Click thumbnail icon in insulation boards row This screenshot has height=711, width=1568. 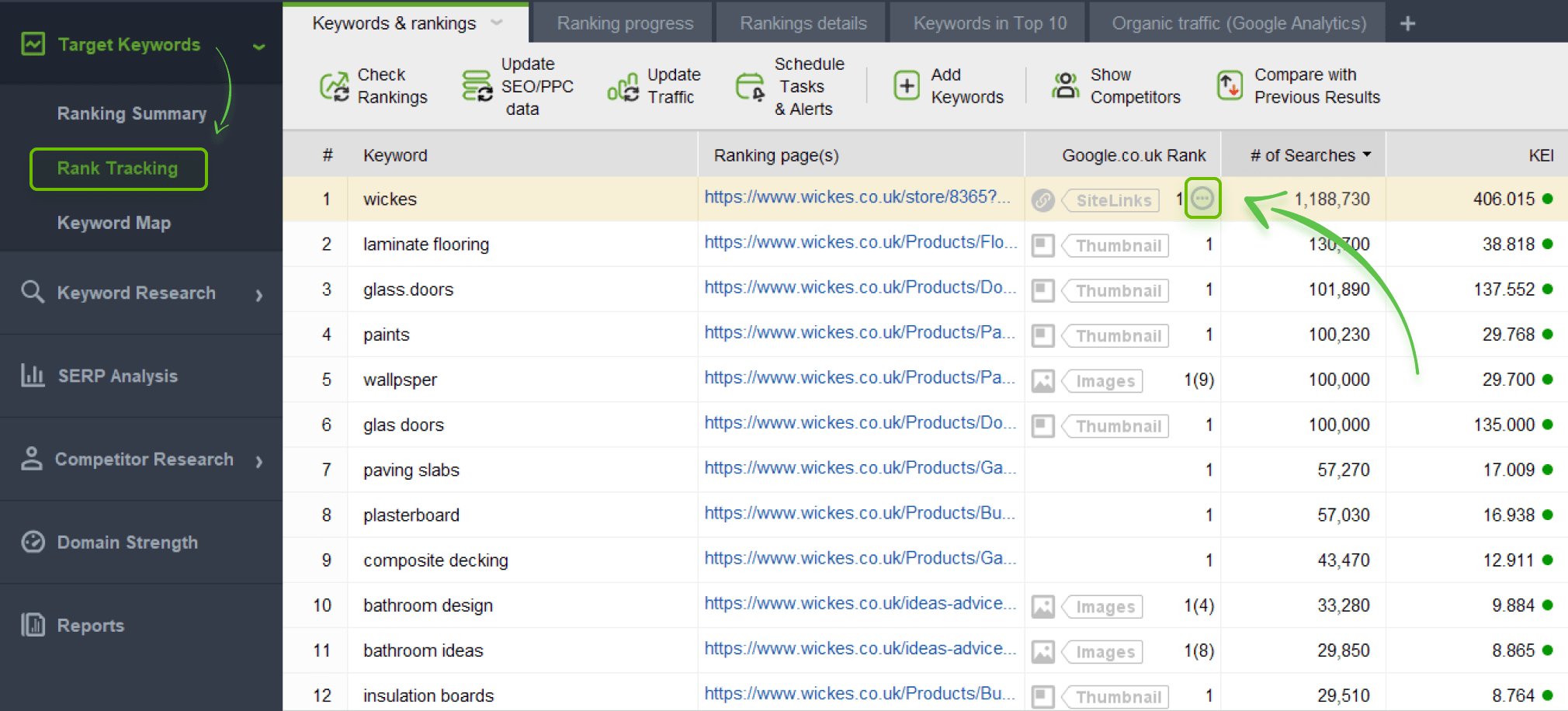point(1043,696)
